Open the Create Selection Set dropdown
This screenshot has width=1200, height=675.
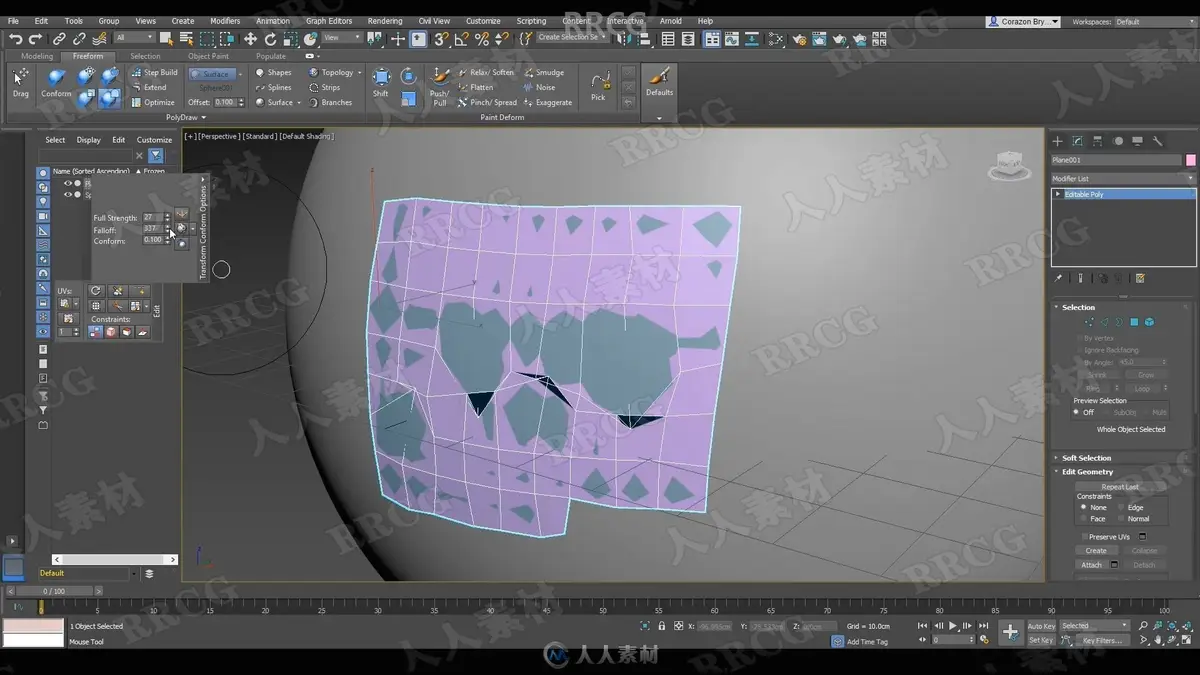point(573,38)
